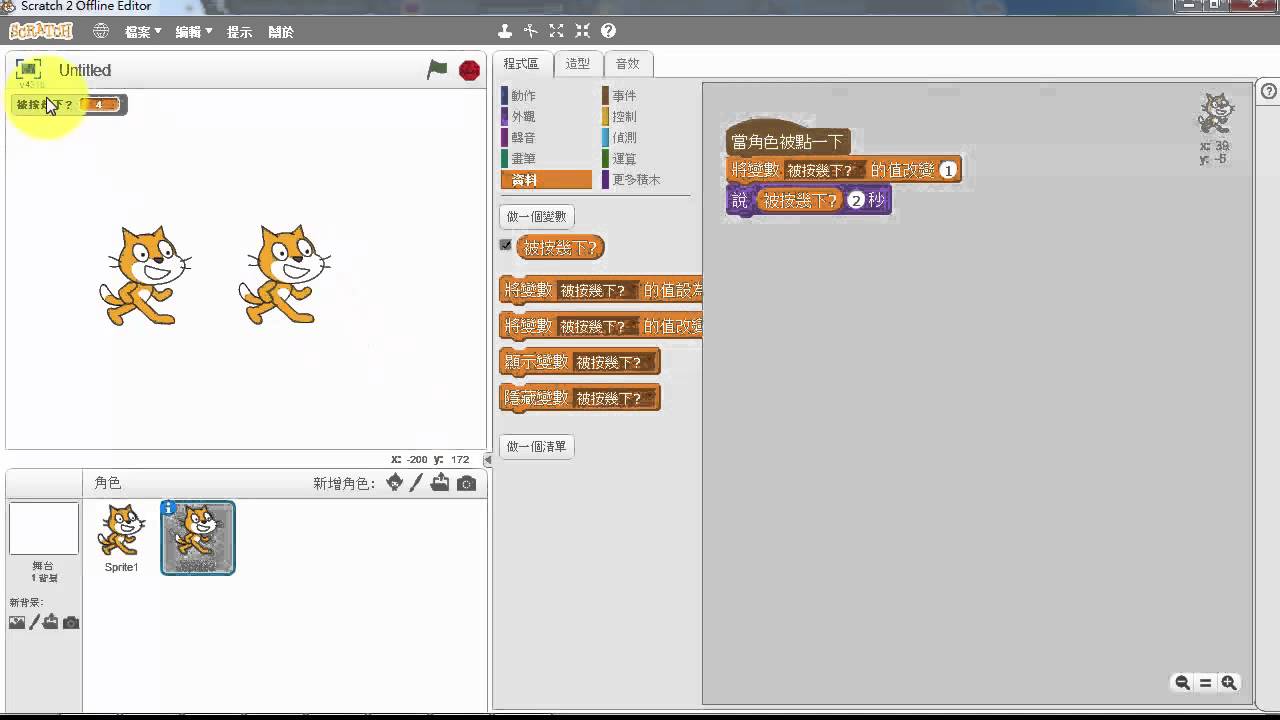Select the Shrink sprite tool

pyautogui.click(x=583, y=31)
